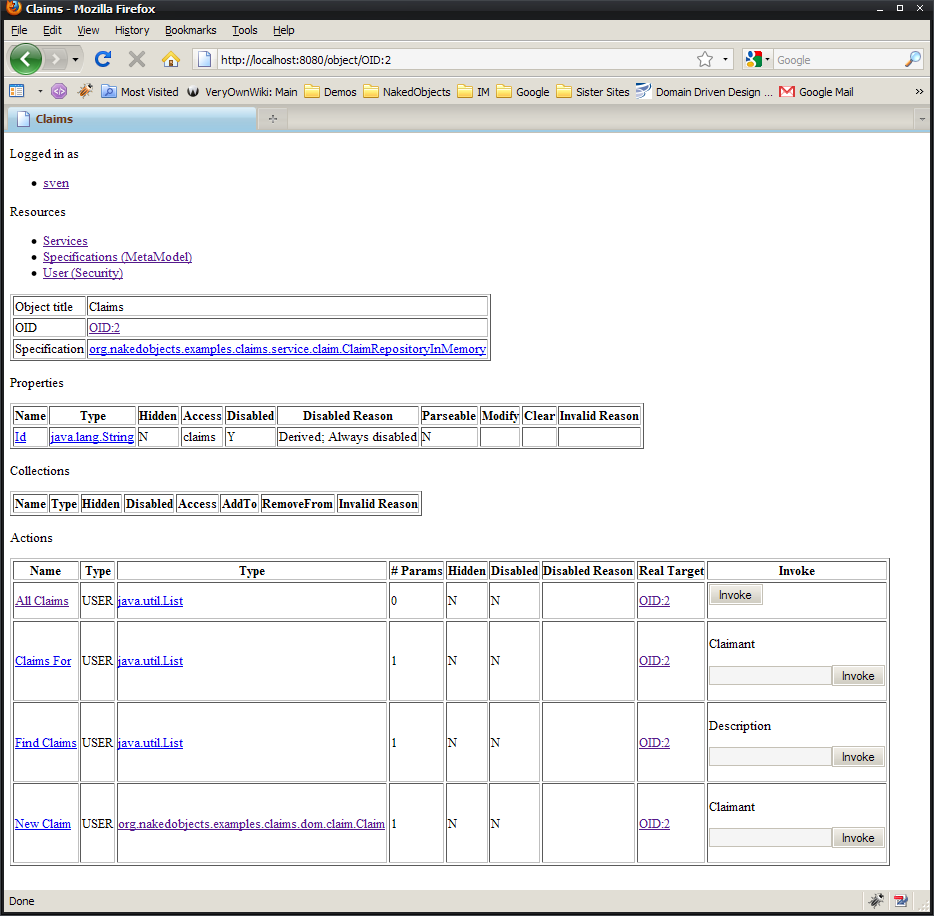Screen dimensions: 934x916
Task: Click the Forward navigation arrow
Action: click(x=55, y=59)
